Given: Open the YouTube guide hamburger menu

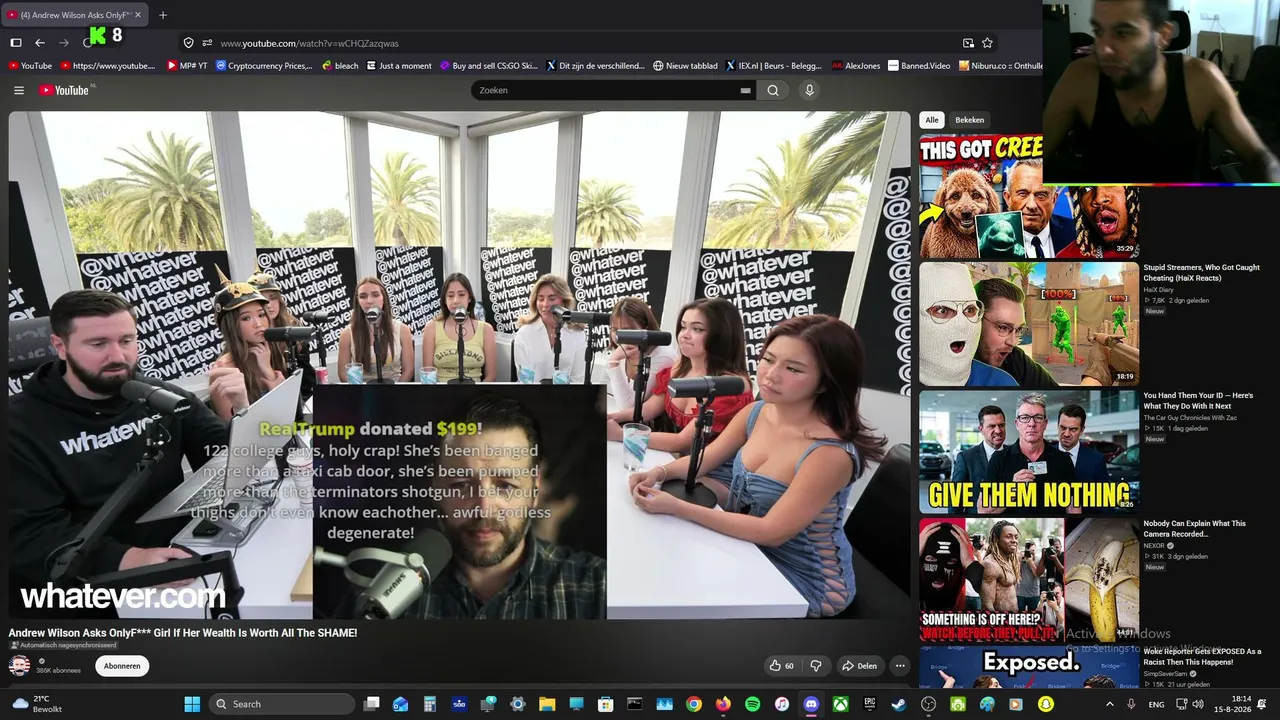Looking at the screenshot, I should (19, 90).
